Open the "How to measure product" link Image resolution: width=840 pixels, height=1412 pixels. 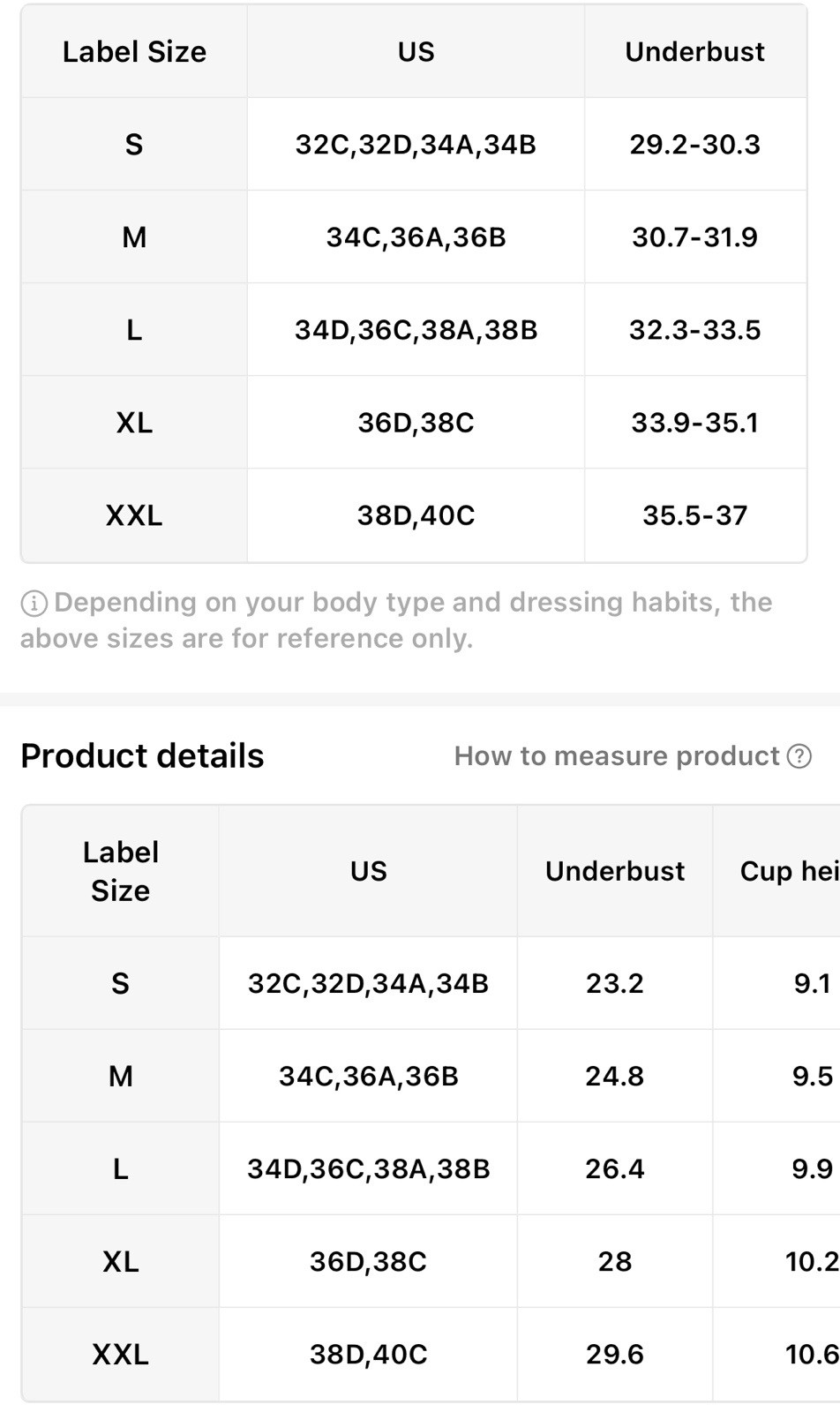click(617, 756)
